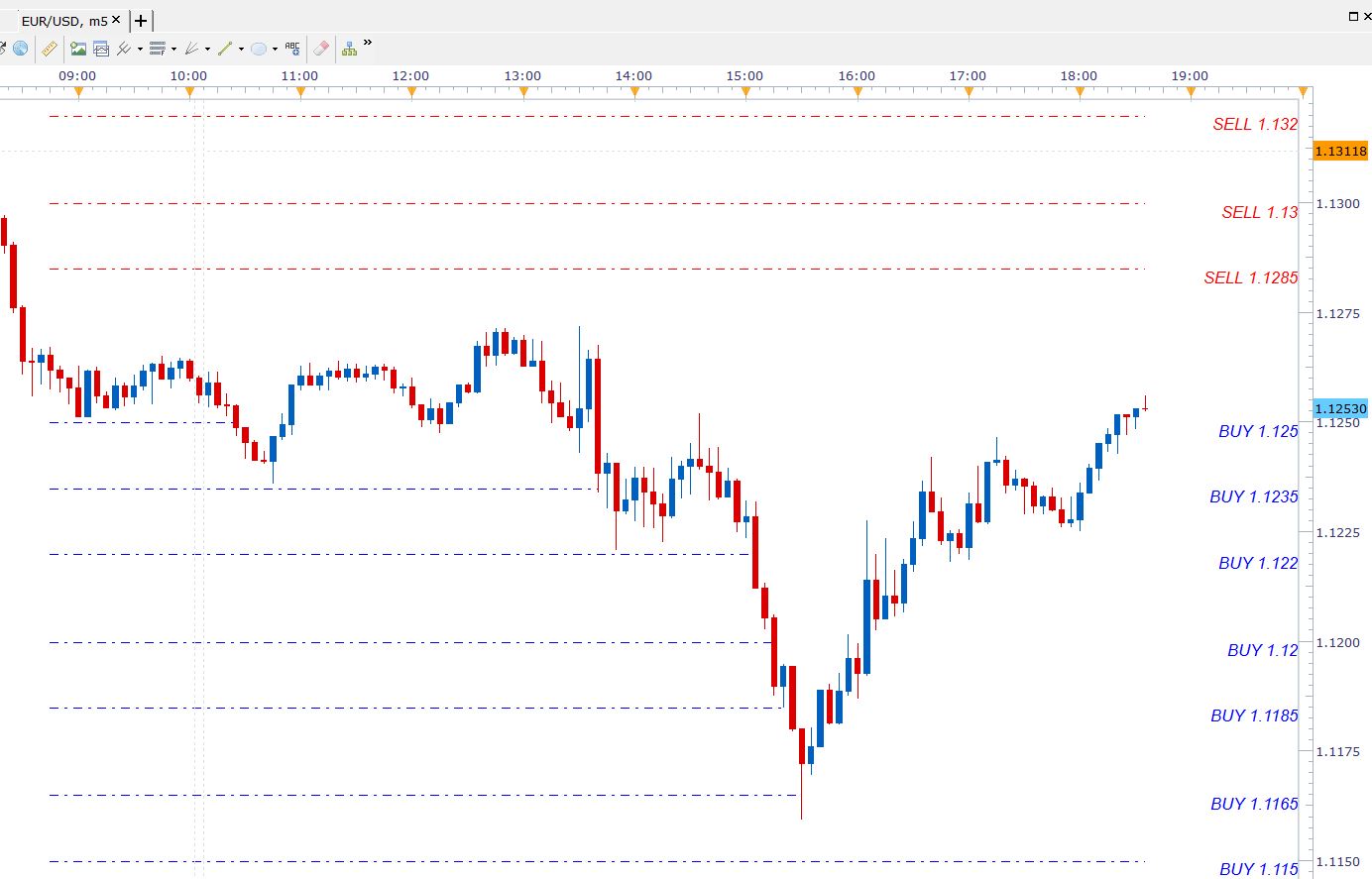The width and height of the screenshot is (1372, 879).
Task: Open the chart window snapshot icon
Action: point(101,48)
